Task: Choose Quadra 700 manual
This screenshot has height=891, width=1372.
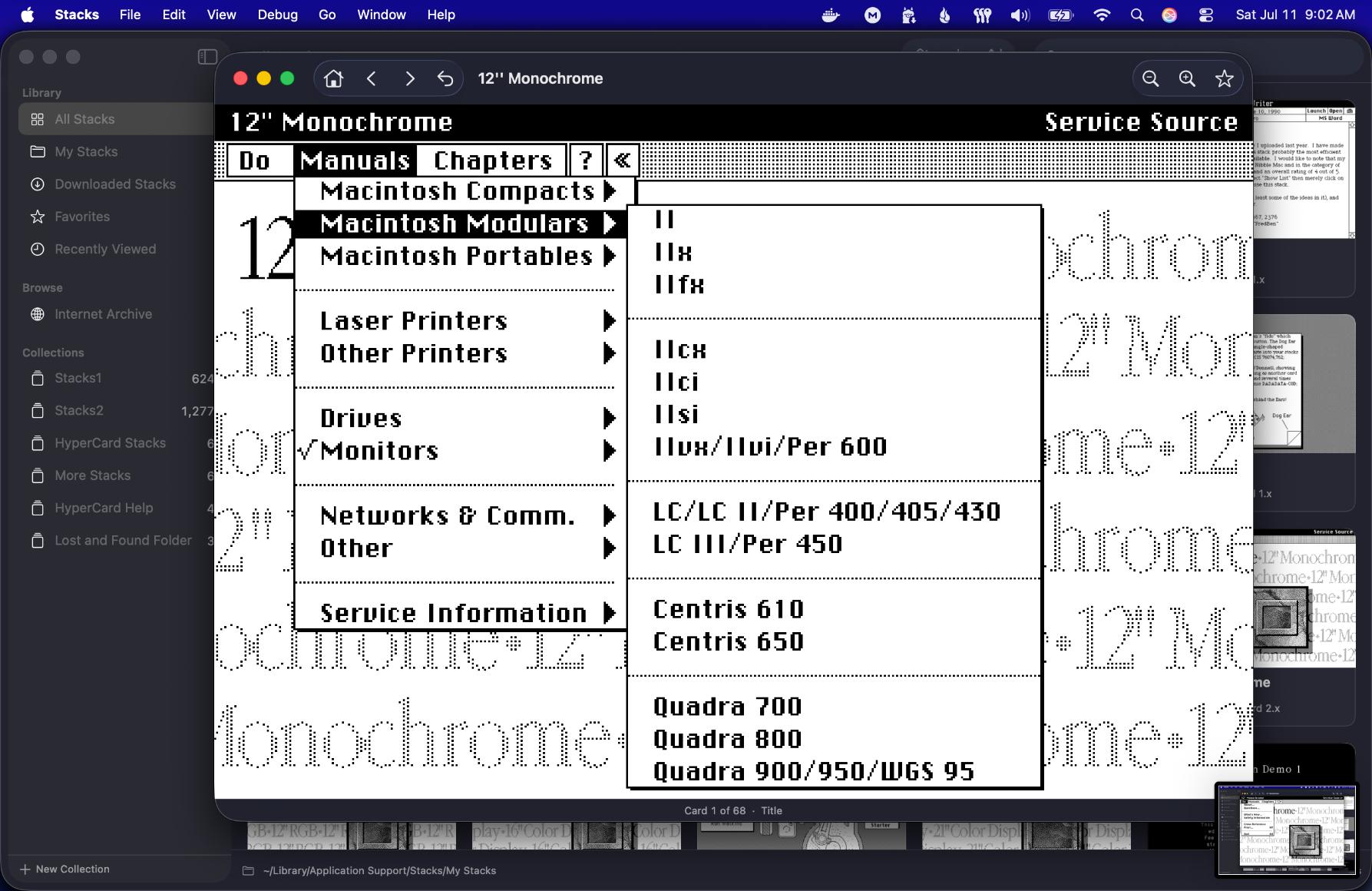Action: pyautogui.click(x=835, y=707)
